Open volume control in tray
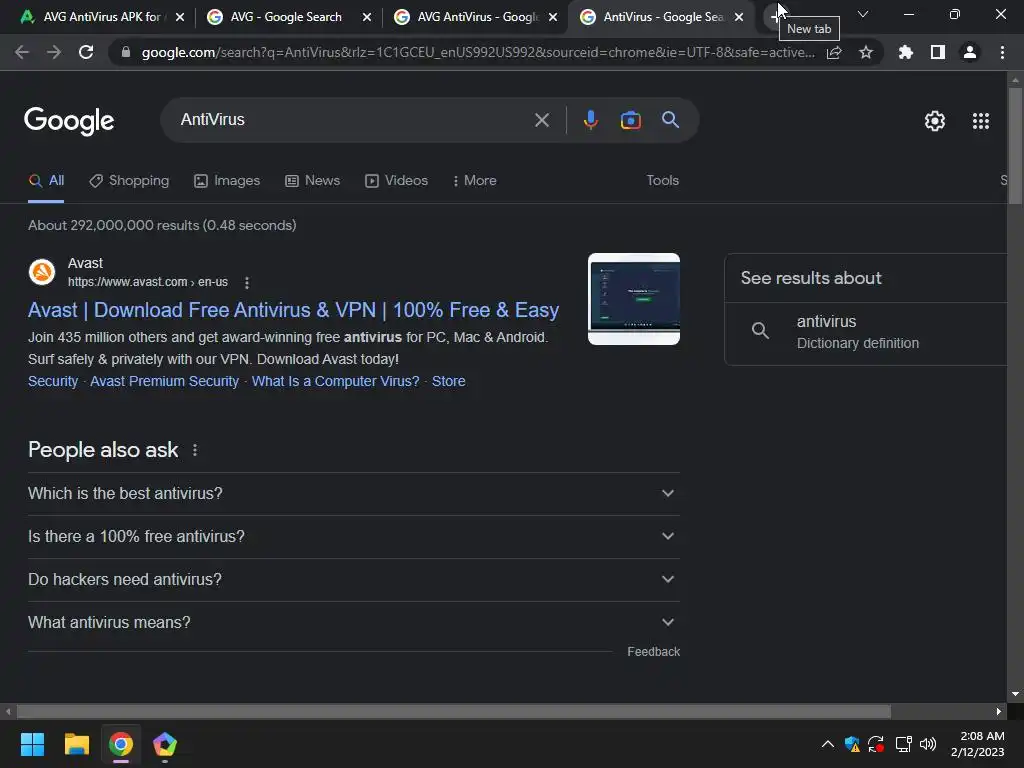This screenshot has height=768, width=1024. (927, 744)
